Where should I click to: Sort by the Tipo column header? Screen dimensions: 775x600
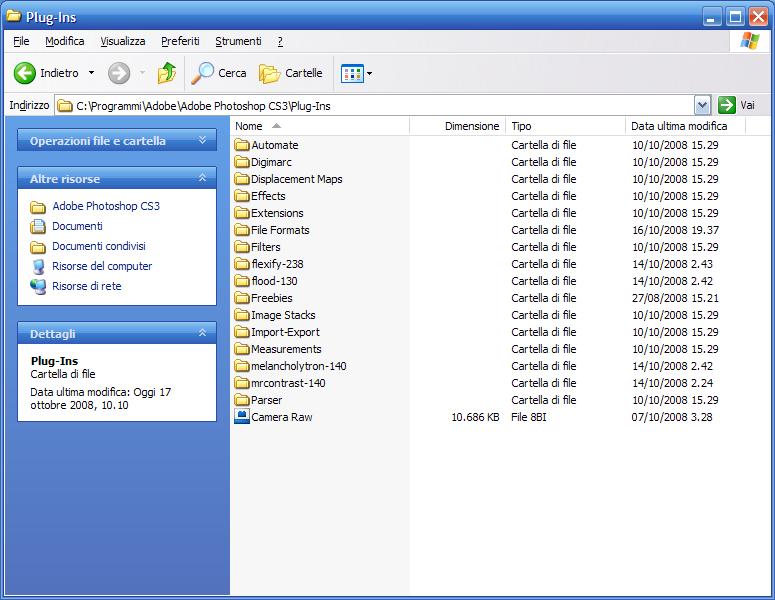click(566, 126)
